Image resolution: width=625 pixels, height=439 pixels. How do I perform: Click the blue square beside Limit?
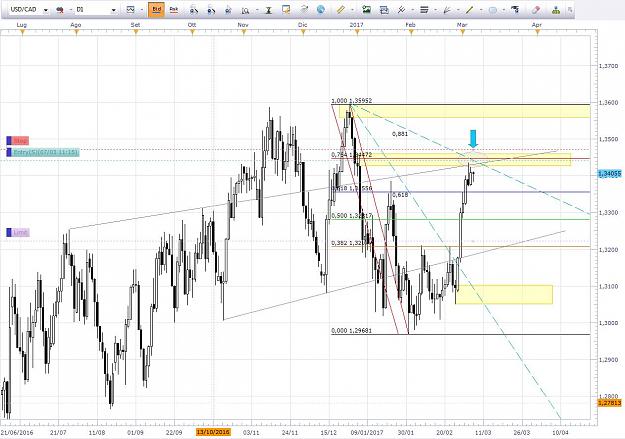(9, 232)
